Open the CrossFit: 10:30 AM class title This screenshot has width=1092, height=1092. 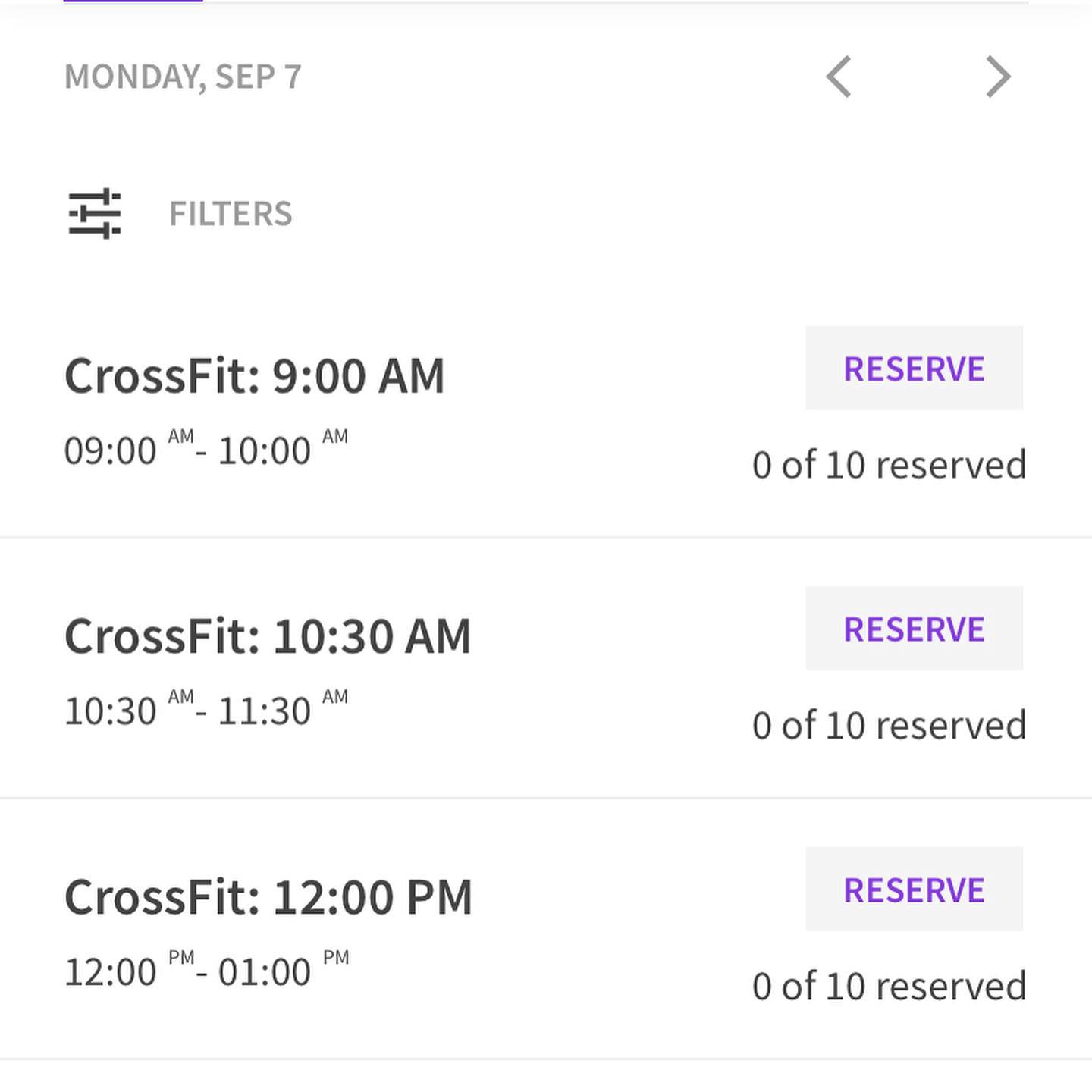click(x=268, y=636)
